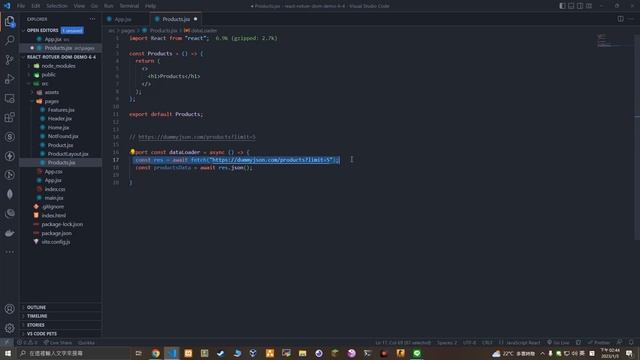Image resolution: width=640 pixels, height=360 pixels.
Task: Open Features.jsx in the file tree
Action: 61,110
